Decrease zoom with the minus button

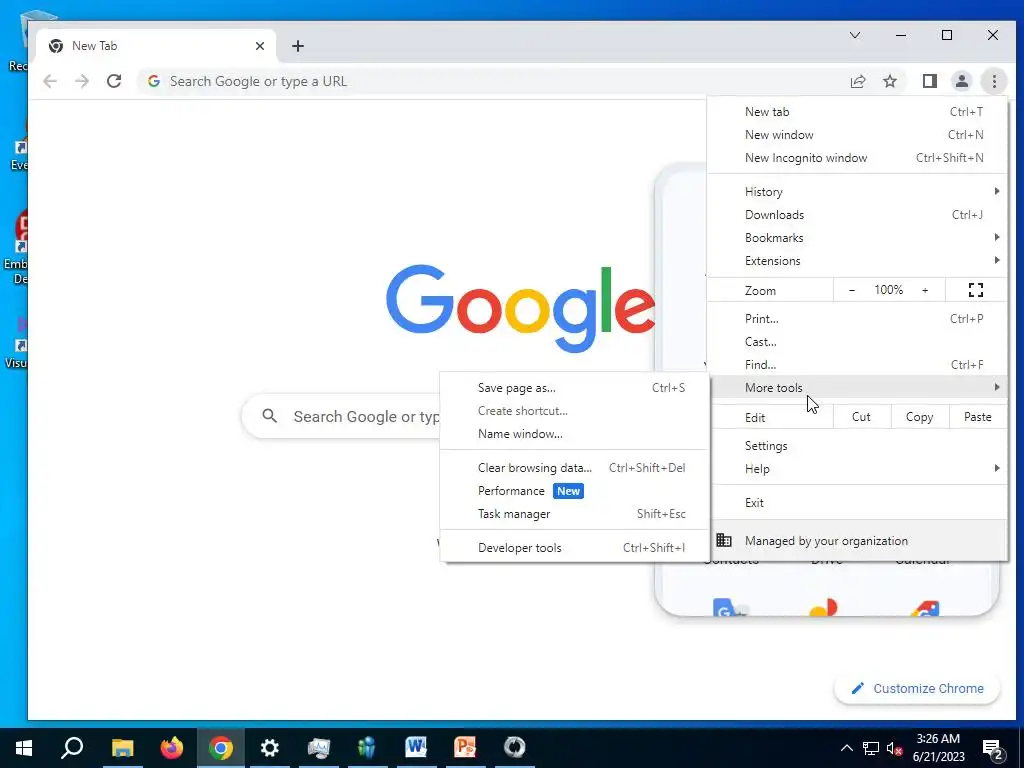click(852, 290)
